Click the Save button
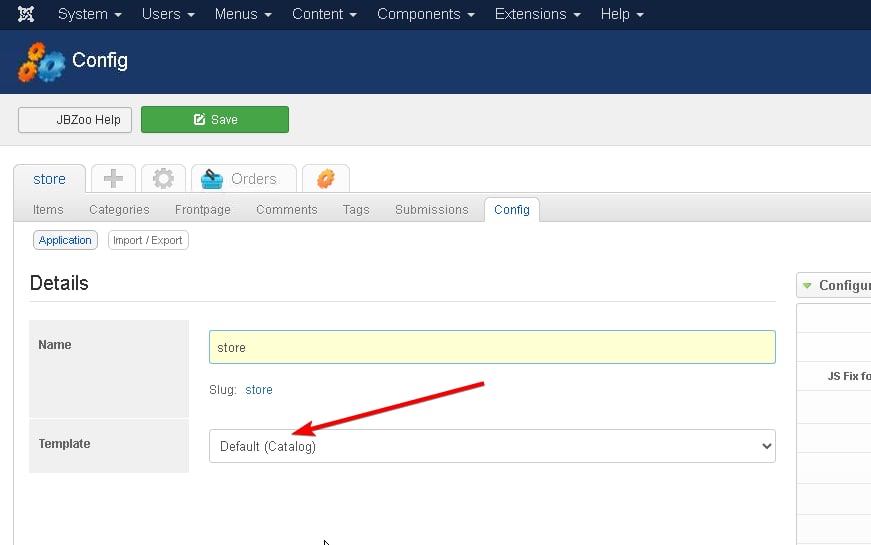The image size is (871, 545). click(x=215, y=119)
